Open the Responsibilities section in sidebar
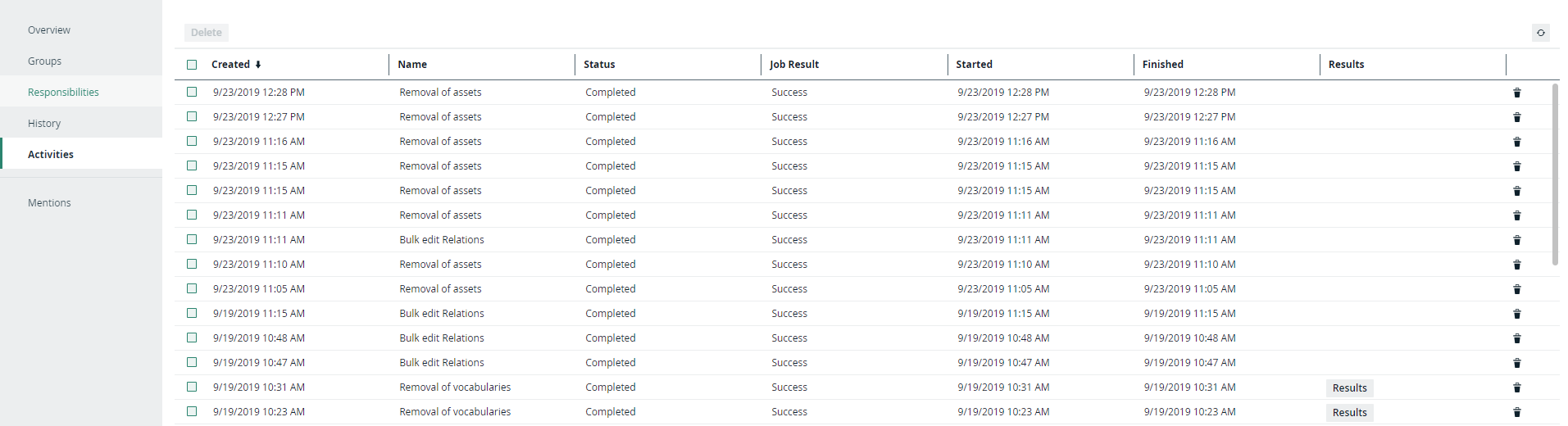Image resolution: width=1568 pixels, height=426 pixels. pyautogui.click(x=63, y=92)
